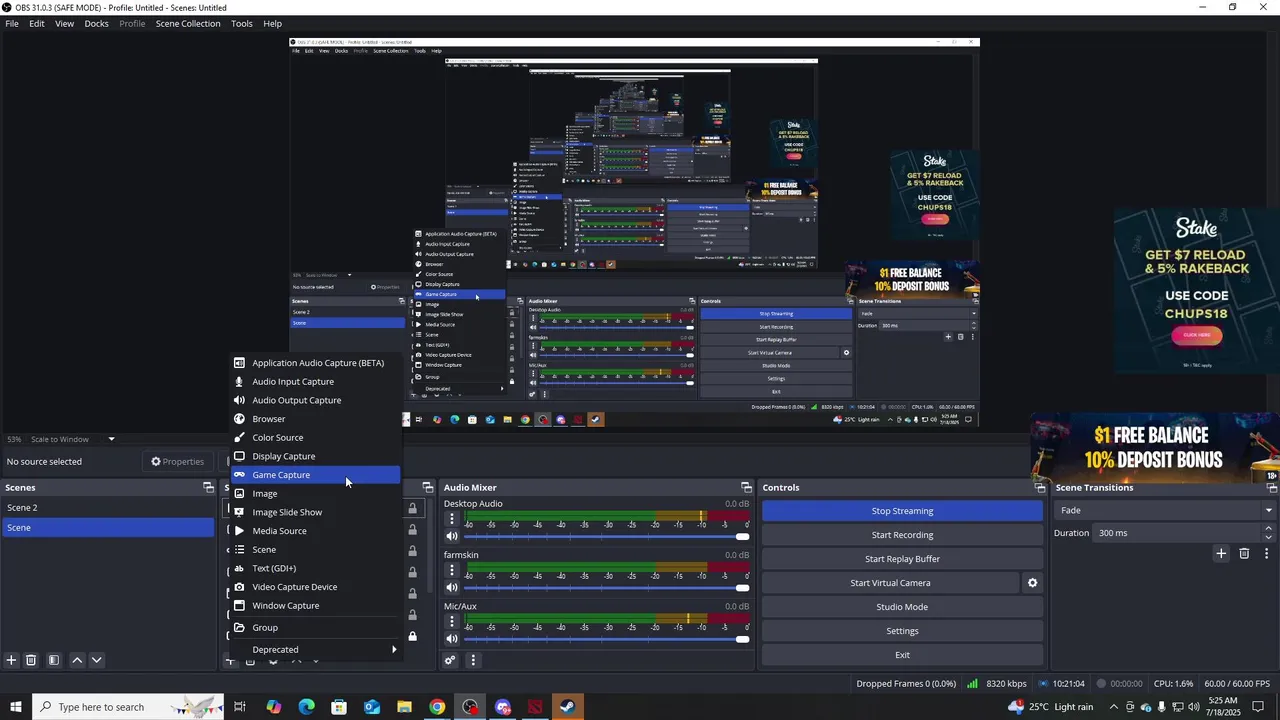Open the Tools menu

242,23
